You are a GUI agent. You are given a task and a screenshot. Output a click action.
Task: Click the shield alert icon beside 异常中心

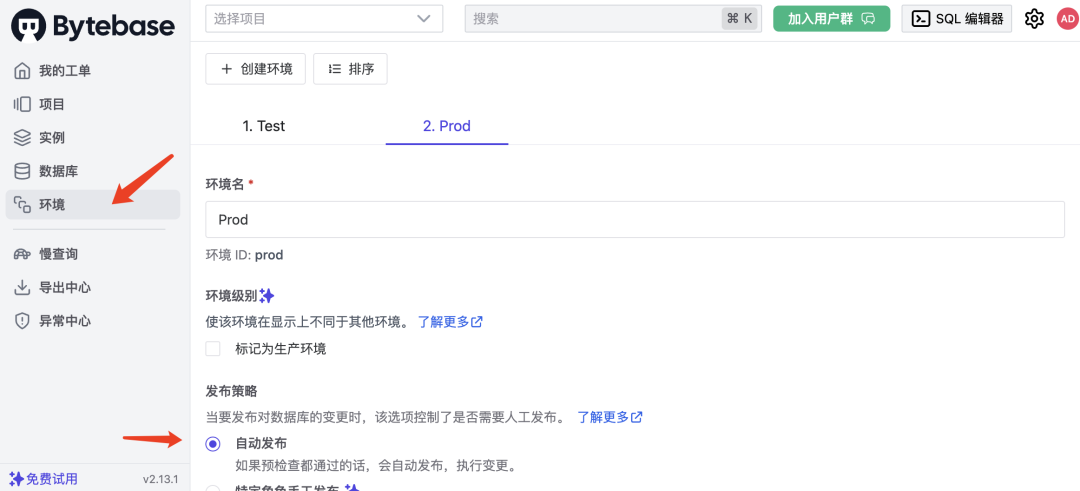[22, 321]
